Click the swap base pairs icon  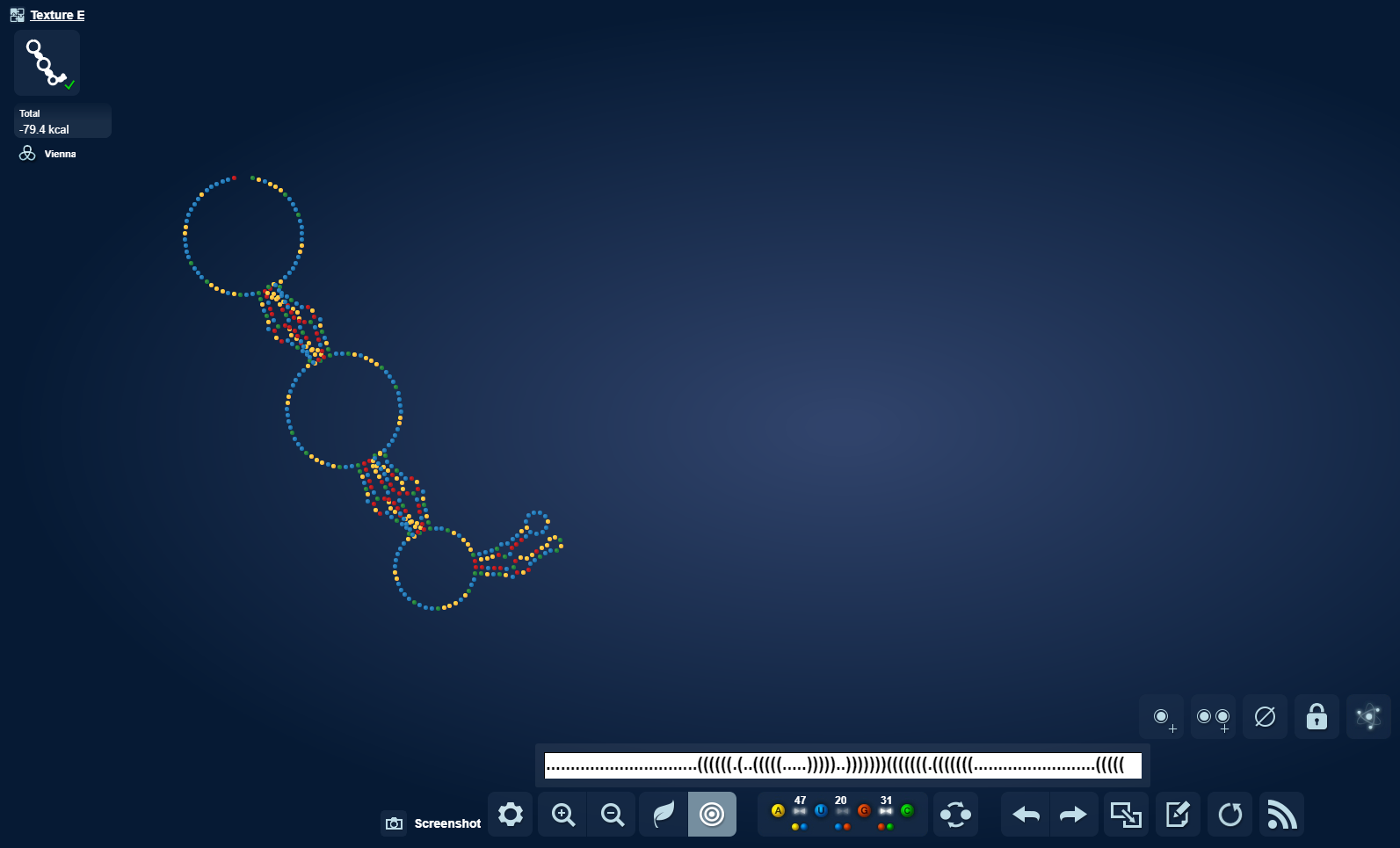click(955, 815)
